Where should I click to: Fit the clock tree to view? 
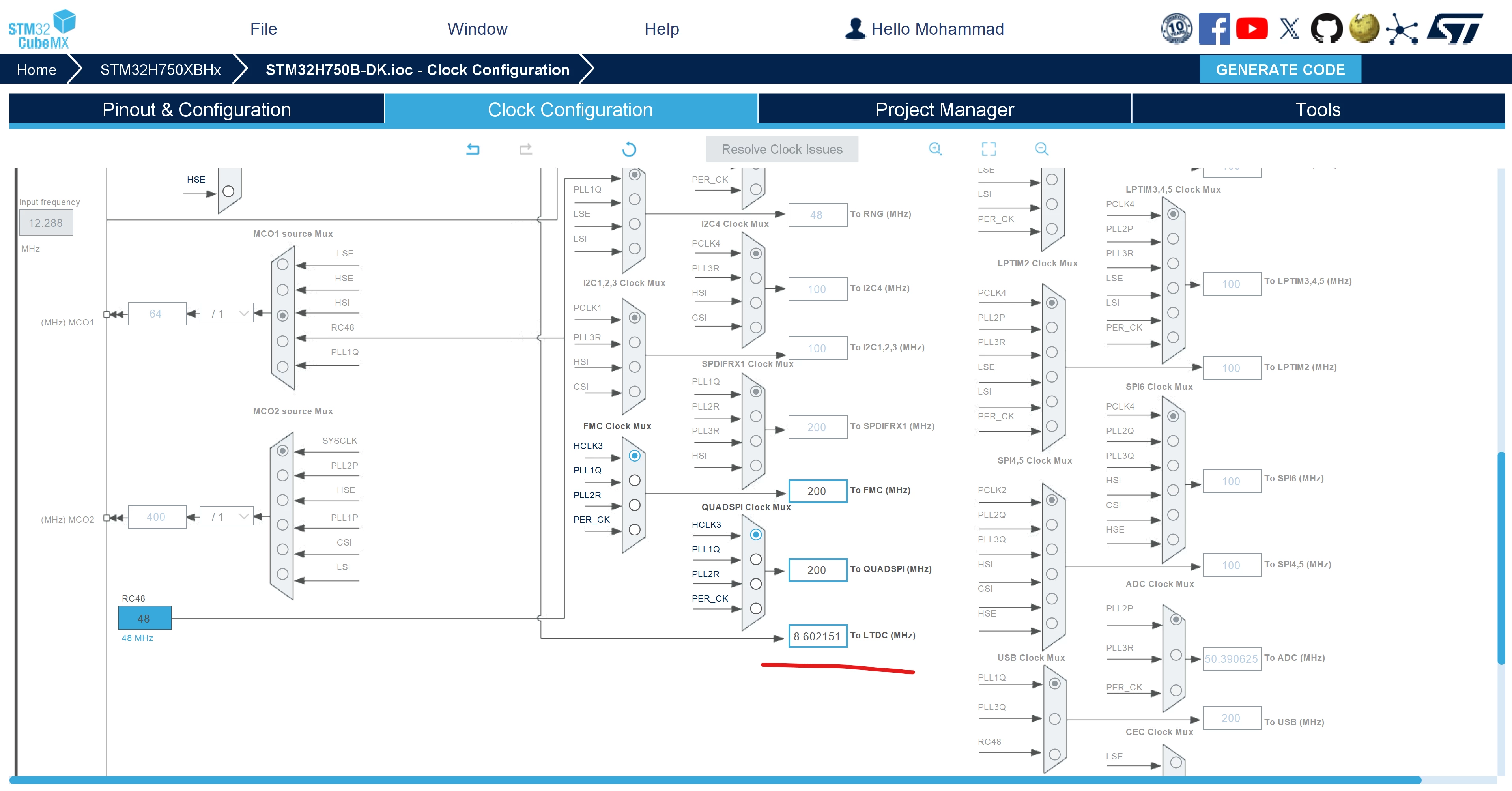989,149
